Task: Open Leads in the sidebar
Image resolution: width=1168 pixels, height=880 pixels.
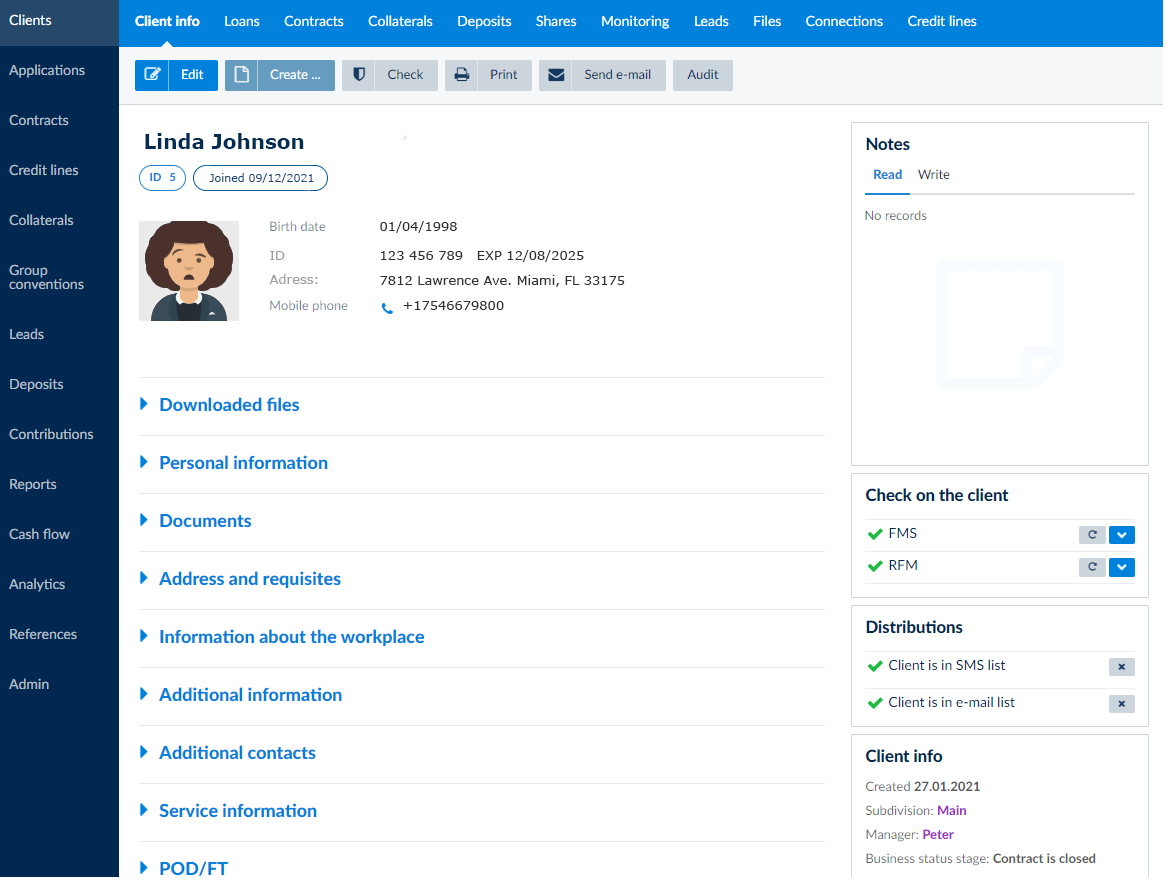Action: pos(27,335)
